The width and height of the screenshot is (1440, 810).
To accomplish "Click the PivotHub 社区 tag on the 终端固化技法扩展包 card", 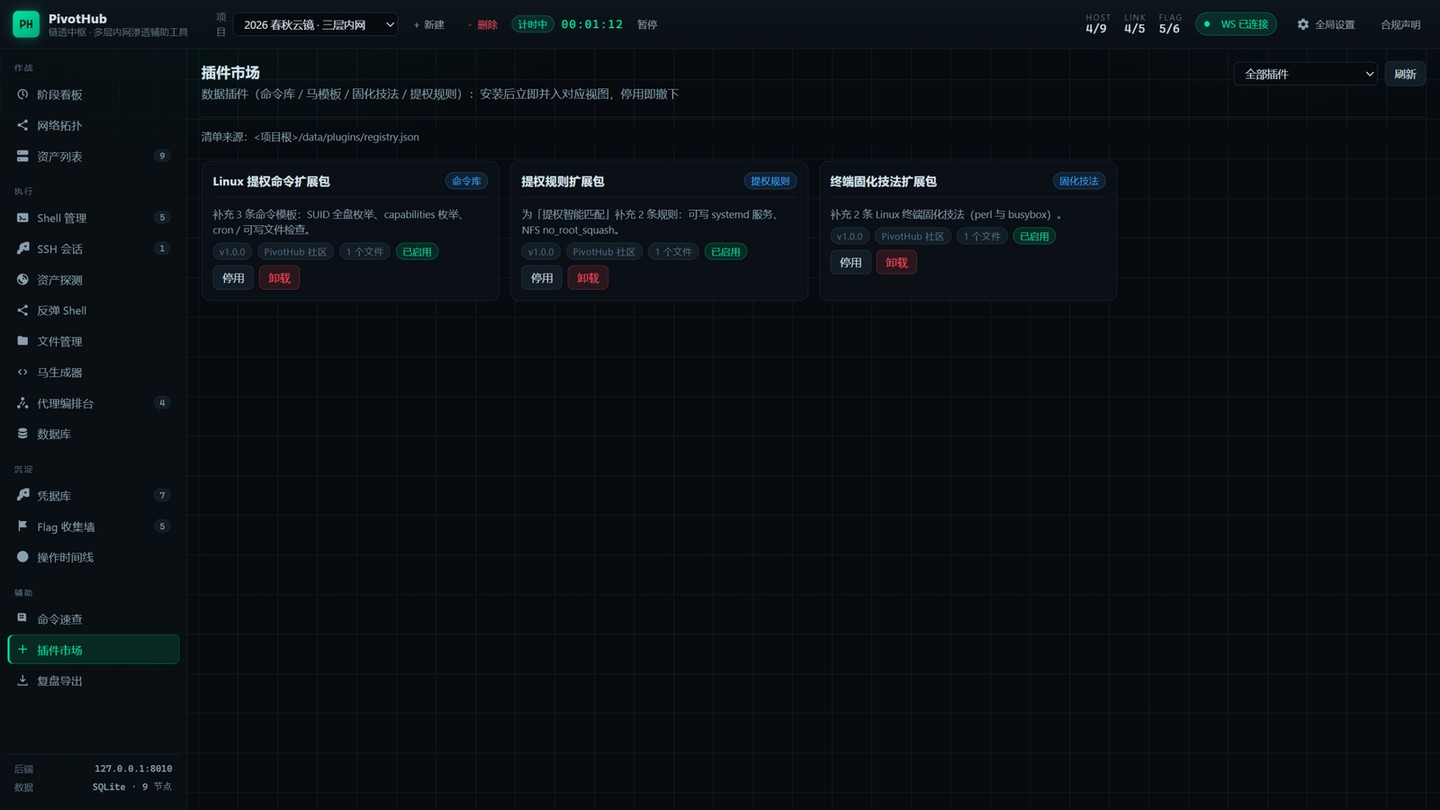I will [x=913, y=236].
